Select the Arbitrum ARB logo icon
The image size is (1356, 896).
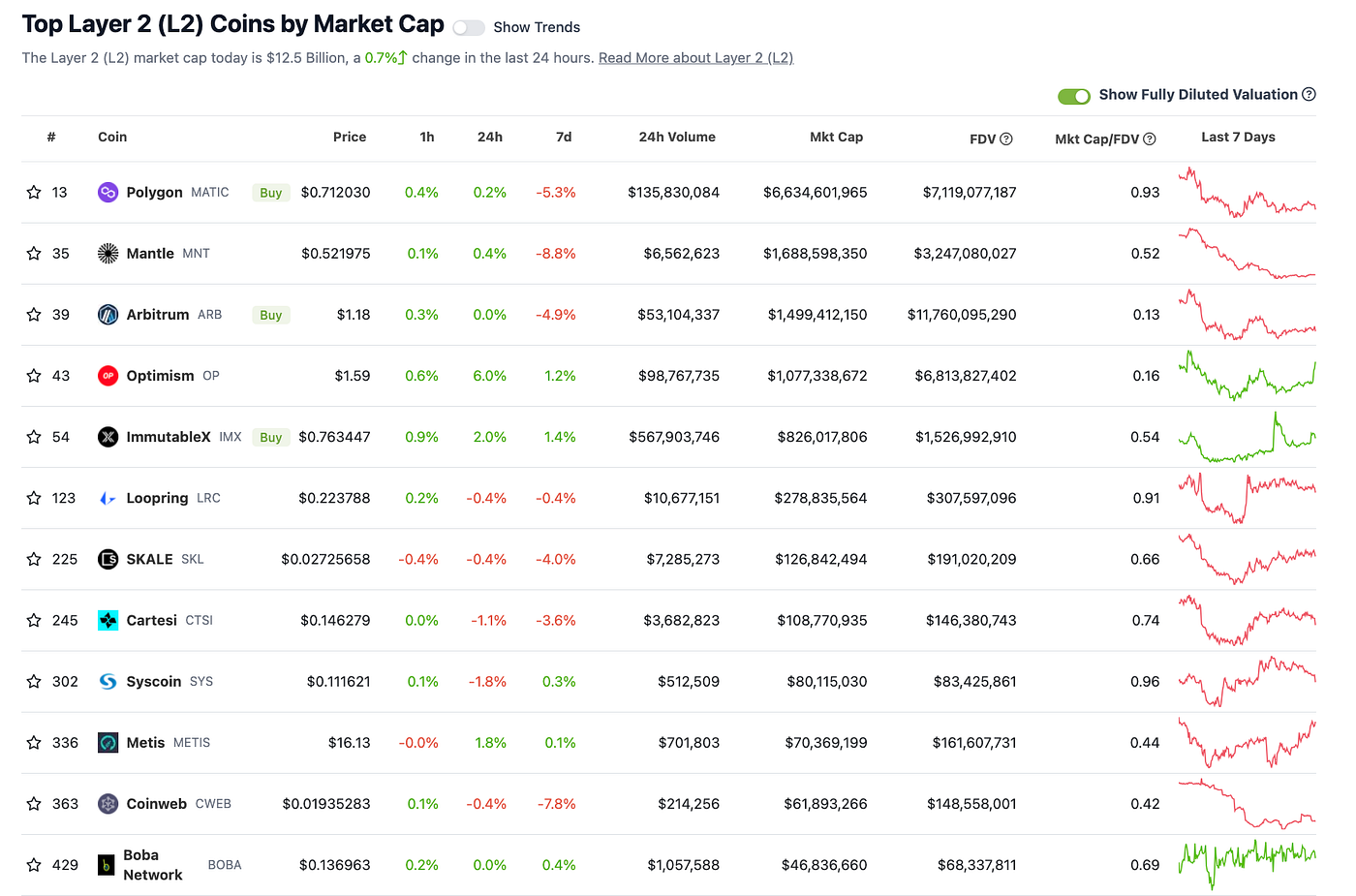(x=107, y=314)
